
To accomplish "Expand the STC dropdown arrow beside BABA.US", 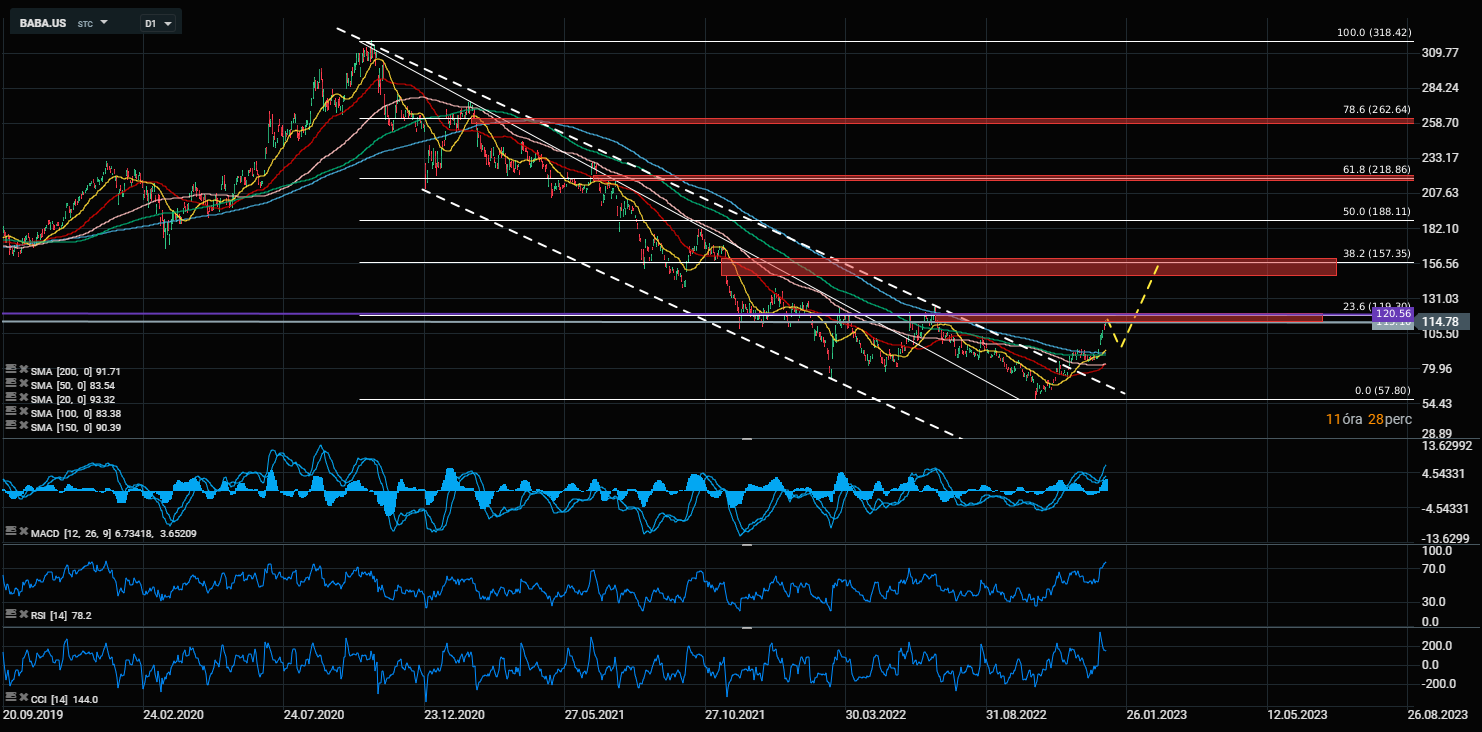I will (x=103, y=22).
